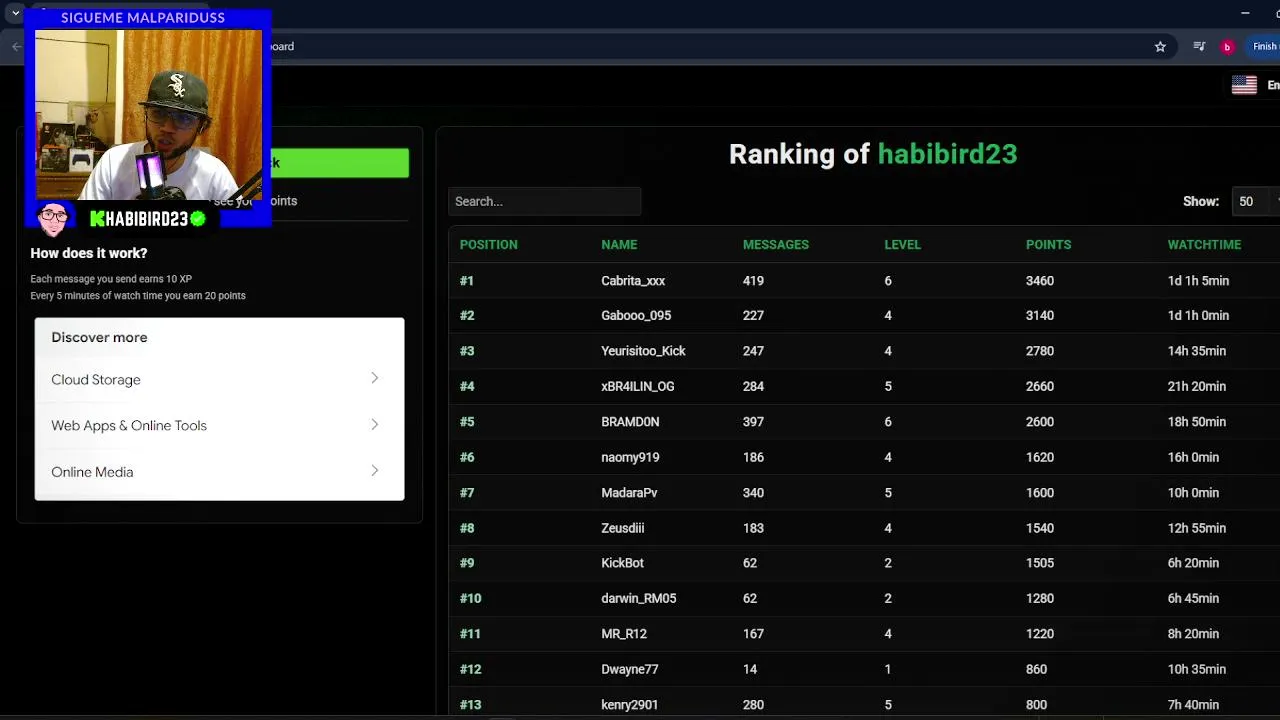
Task: Click the cartoon avatar in stream overlay
Action: pyautogui.click(x=54, y=216)
